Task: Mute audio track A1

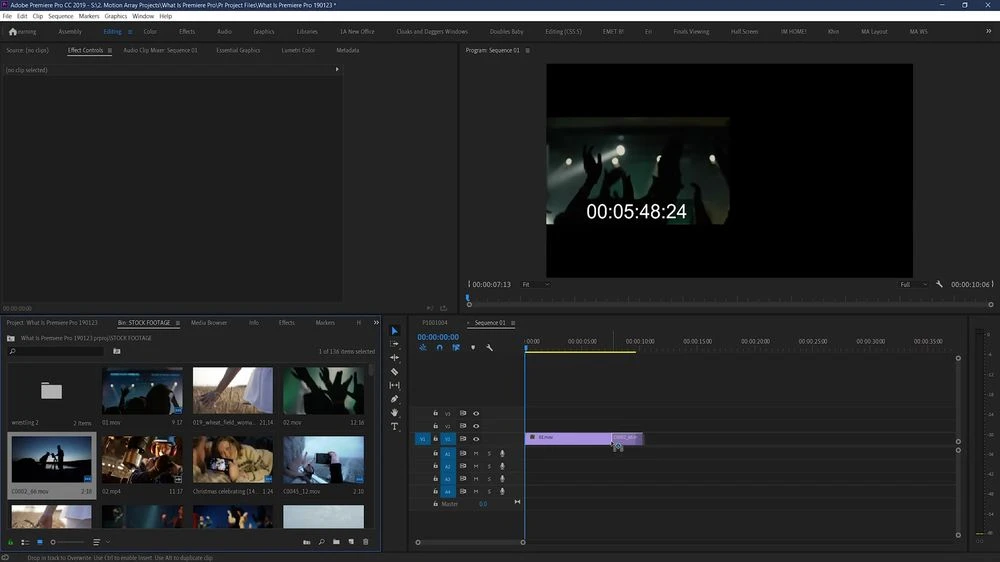Action: click(x=476, y=454)
